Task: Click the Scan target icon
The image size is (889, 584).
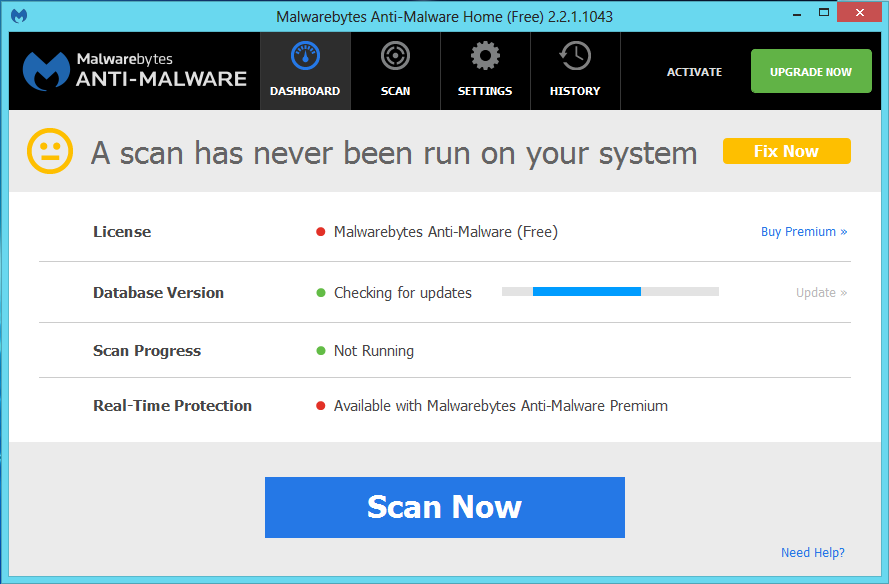Action: (395, 56)
